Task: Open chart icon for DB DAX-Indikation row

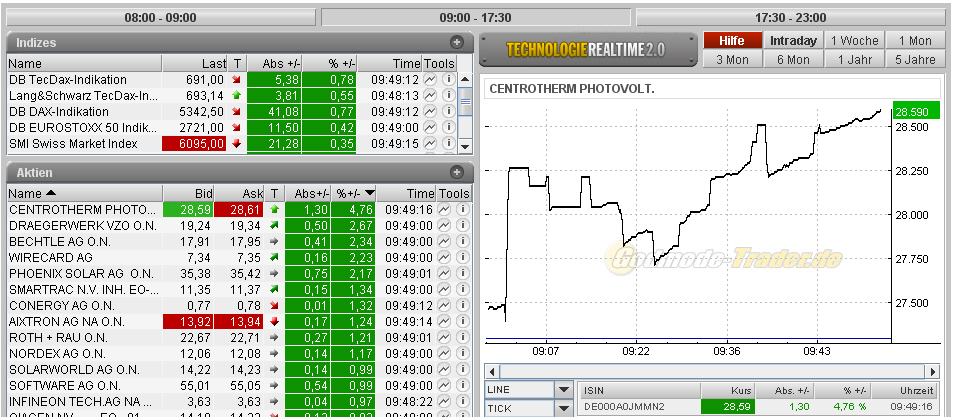Action: (x=431, y=112)
